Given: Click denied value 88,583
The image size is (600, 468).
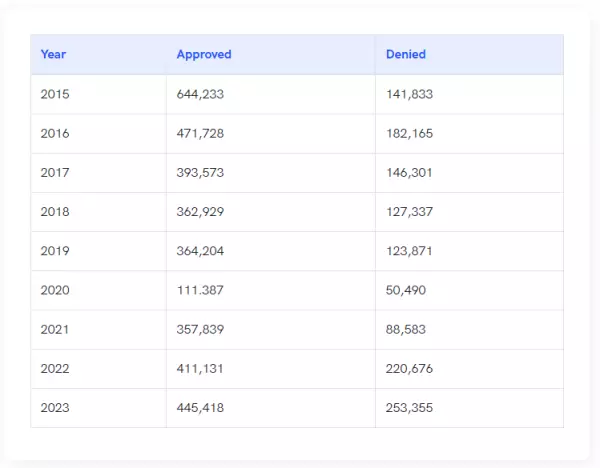Looking at the screenshot, I should [x=406, y=329].
